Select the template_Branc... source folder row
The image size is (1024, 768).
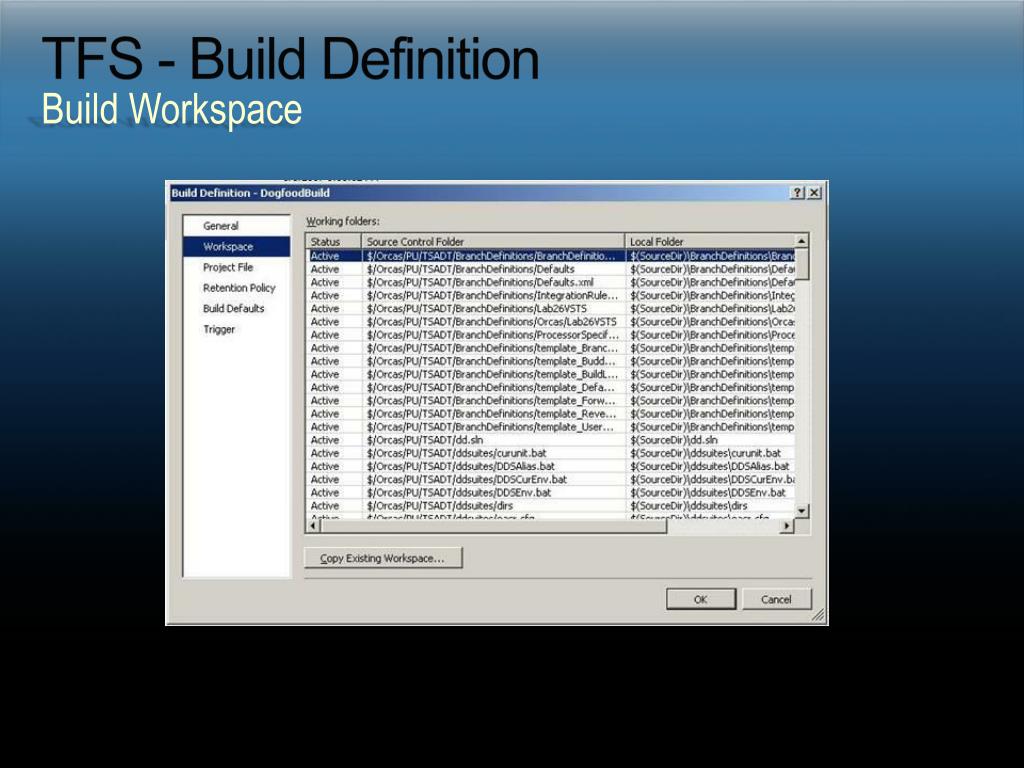tap(551, 348)
